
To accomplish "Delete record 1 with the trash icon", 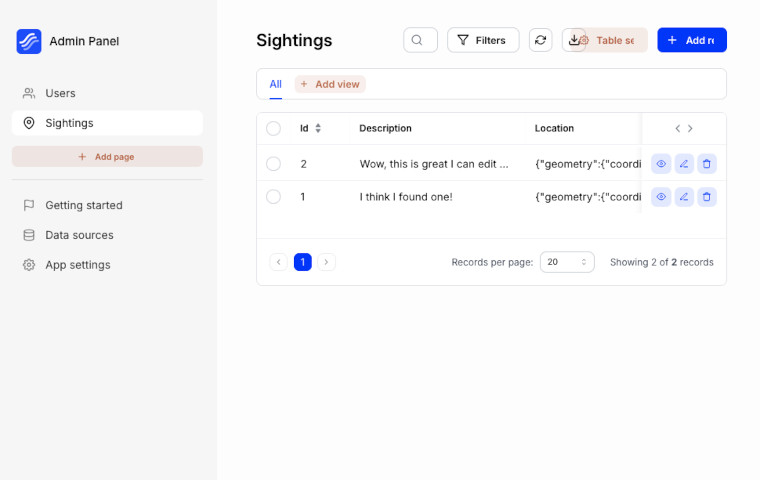I will click(707, 197).
